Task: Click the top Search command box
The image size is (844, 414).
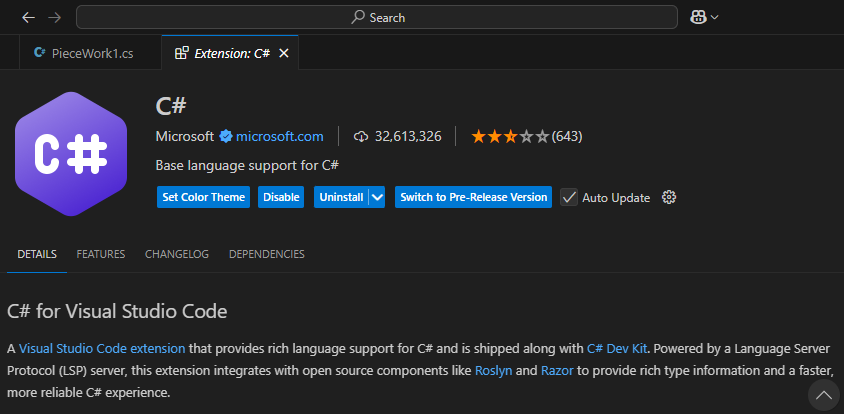Action: 377,17
